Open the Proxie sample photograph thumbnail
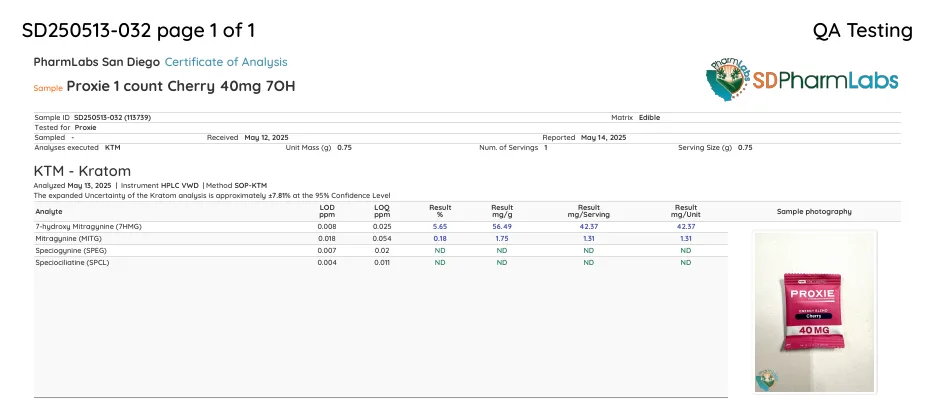935x415 pixels. click(815, 312)
